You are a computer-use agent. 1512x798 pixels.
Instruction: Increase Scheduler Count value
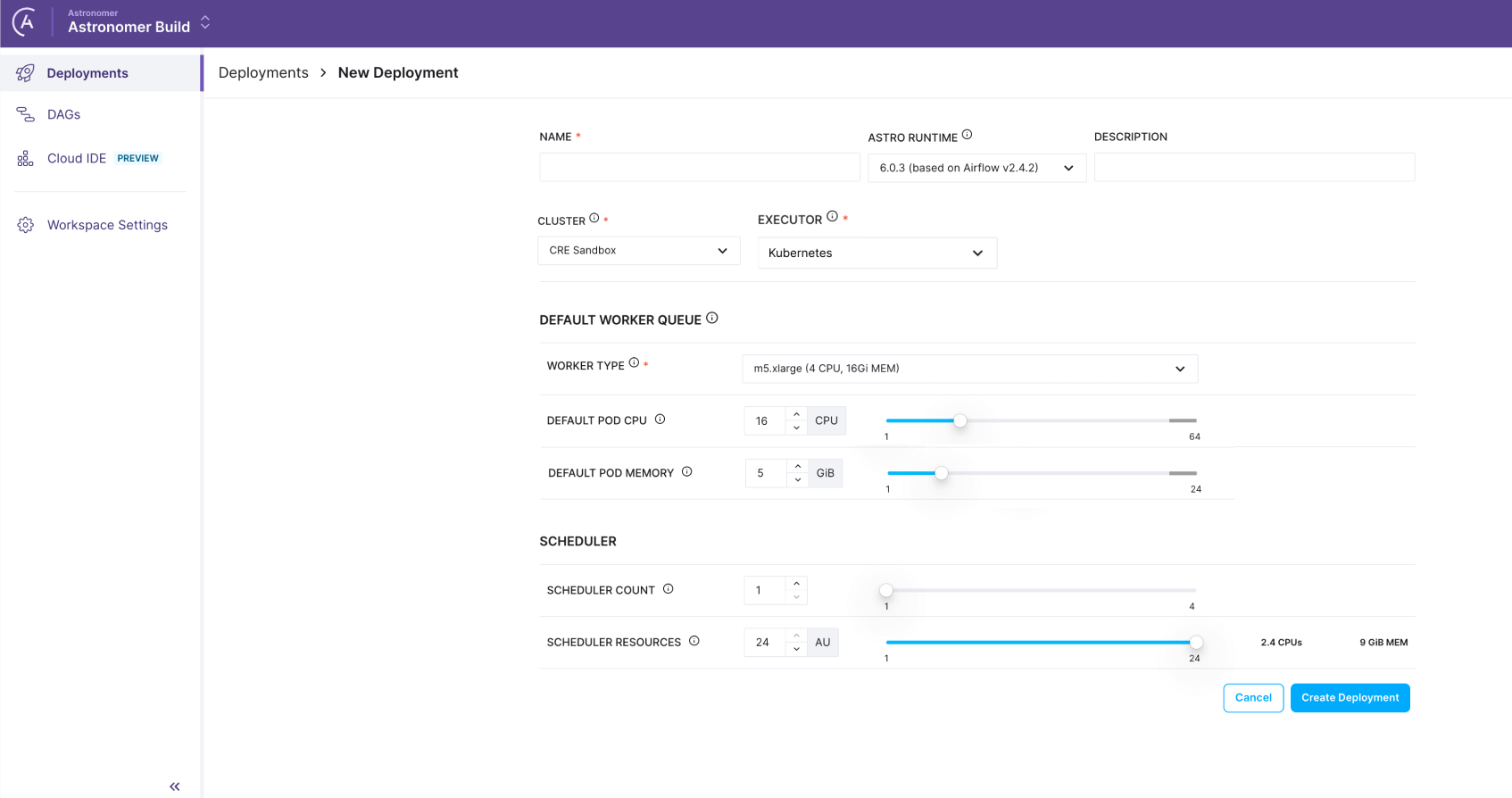tap(797, 584)
